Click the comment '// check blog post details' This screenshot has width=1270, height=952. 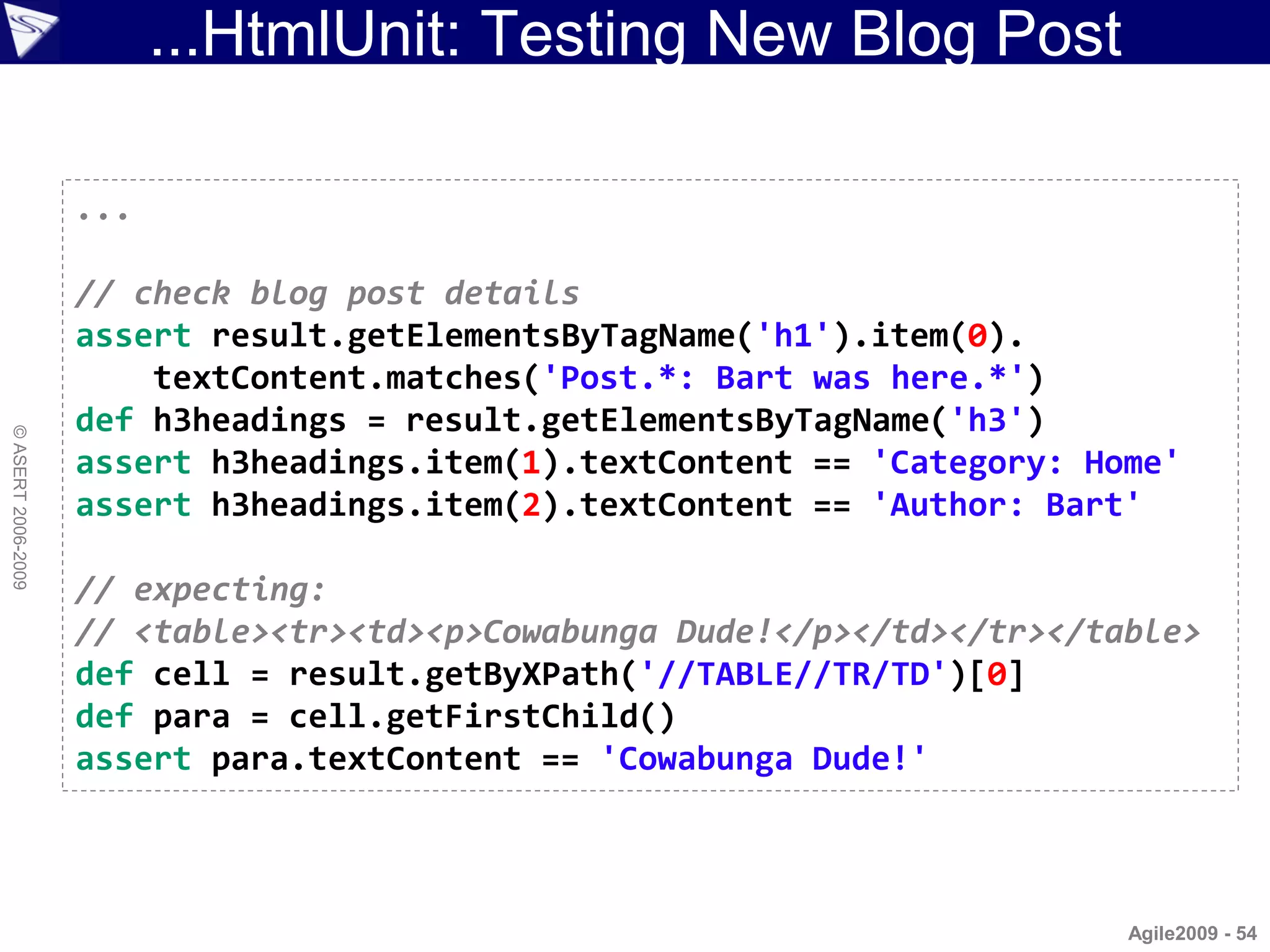point(327,293)
